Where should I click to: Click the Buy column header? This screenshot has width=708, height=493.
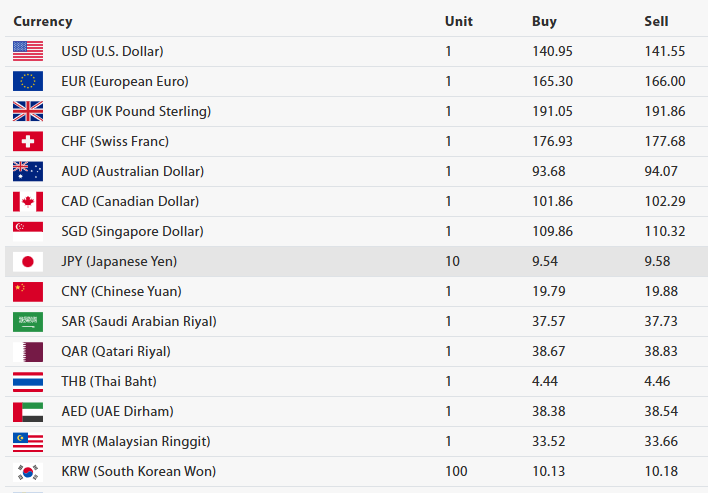544,21
